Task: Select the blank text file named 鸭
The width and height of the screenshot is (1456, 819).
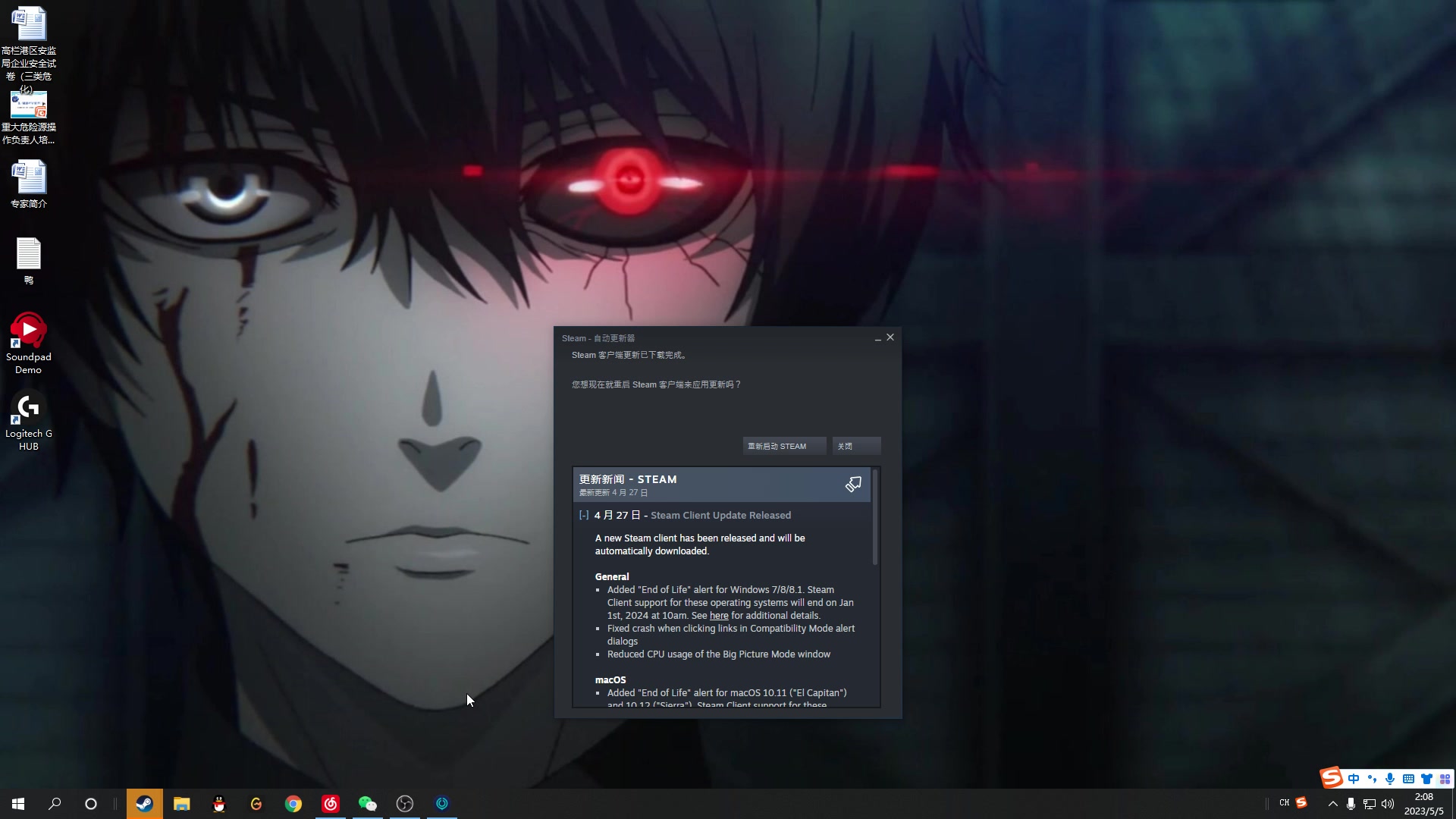Action: coord(29,261)
